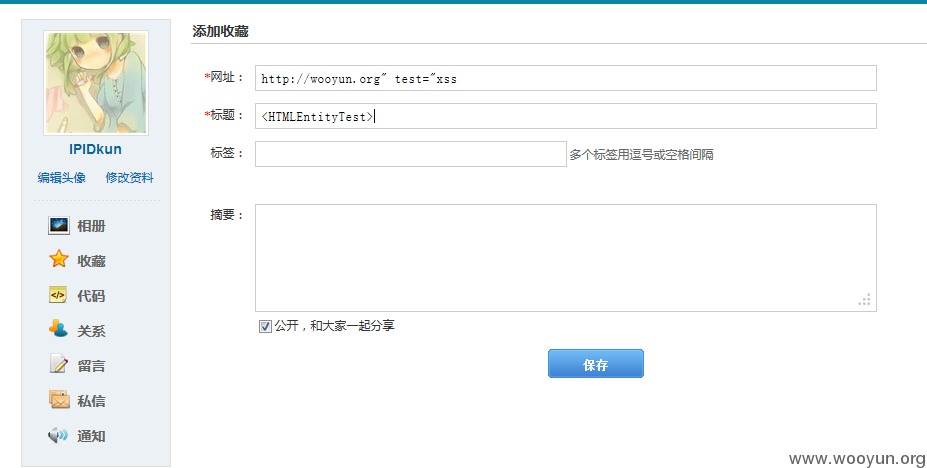This screenshot has height=468, width=927.
Task: Click the user avatar image
Action: tap(96, 83)
